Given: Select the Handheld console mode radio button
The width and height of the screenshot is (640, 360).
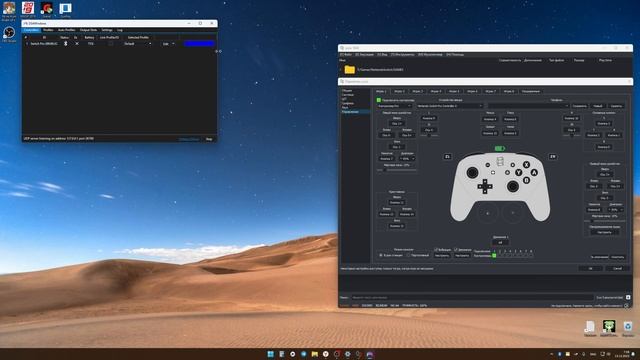Looking at the screenshot, I should [408, 255].
